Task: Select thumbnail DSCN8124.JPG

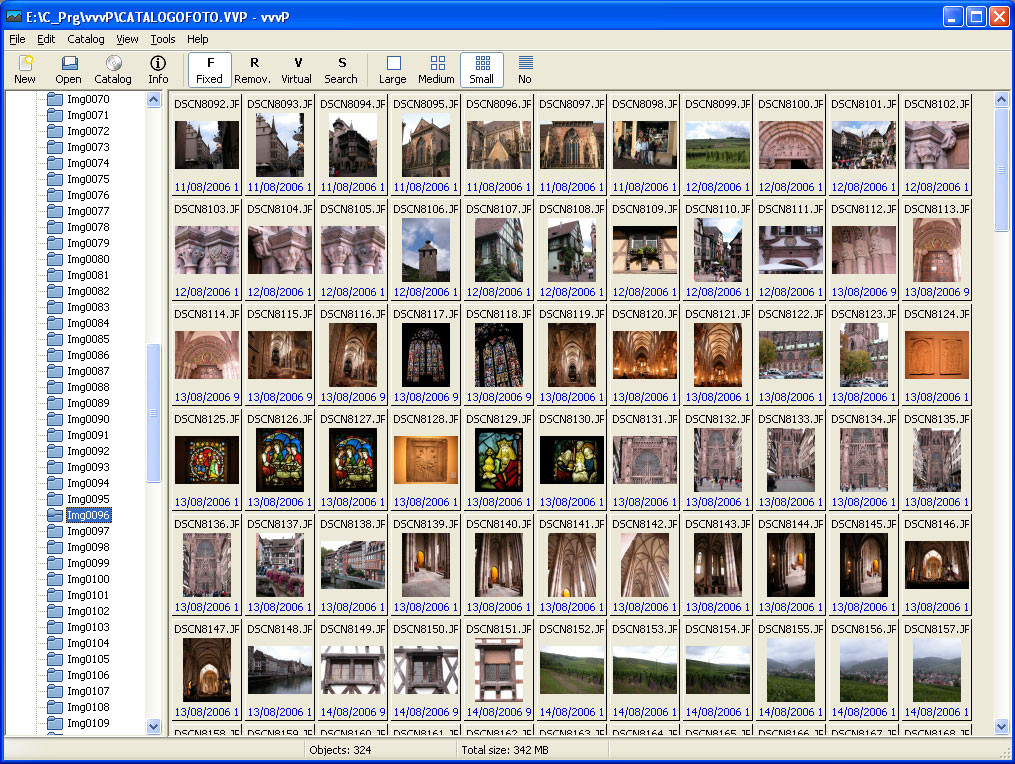Action: pos(937,355)
